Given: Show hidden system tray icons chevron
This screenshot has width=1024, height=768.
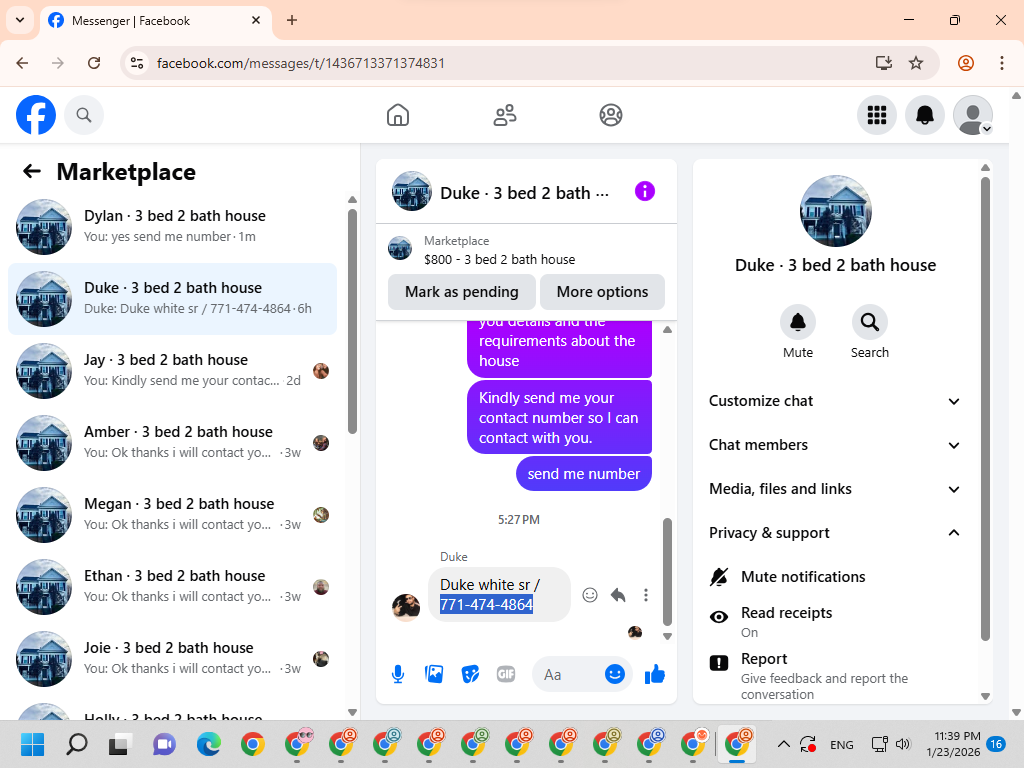Looking at the screenshot, I should (784, 744).
